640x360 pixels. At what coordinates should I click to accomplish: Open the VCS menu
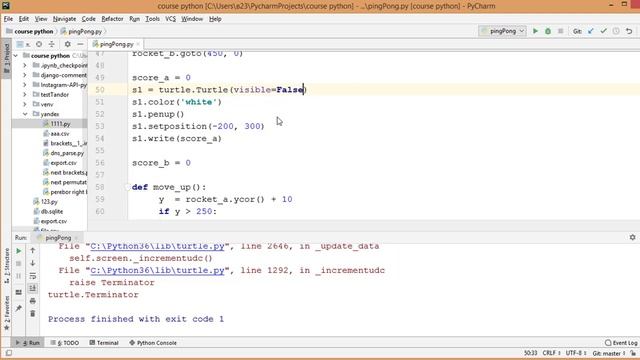170,19
